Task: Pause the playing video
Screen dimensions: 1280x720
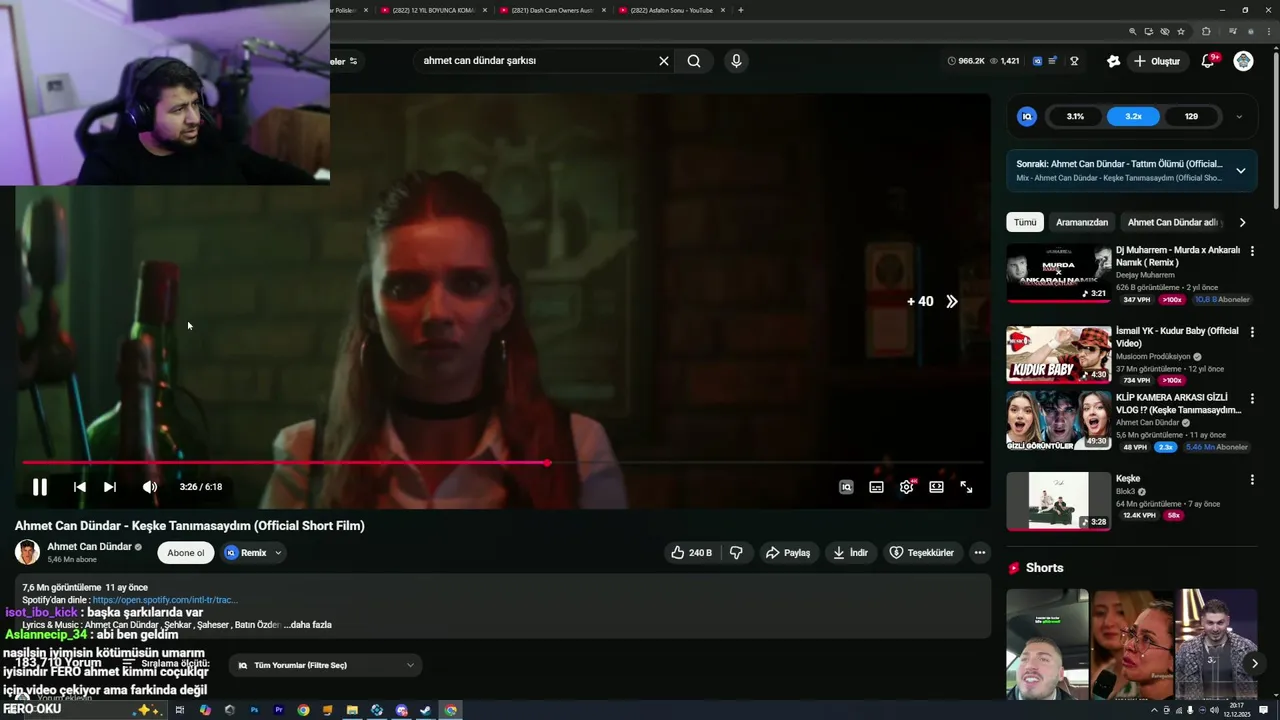Action: tap(40, 487)
